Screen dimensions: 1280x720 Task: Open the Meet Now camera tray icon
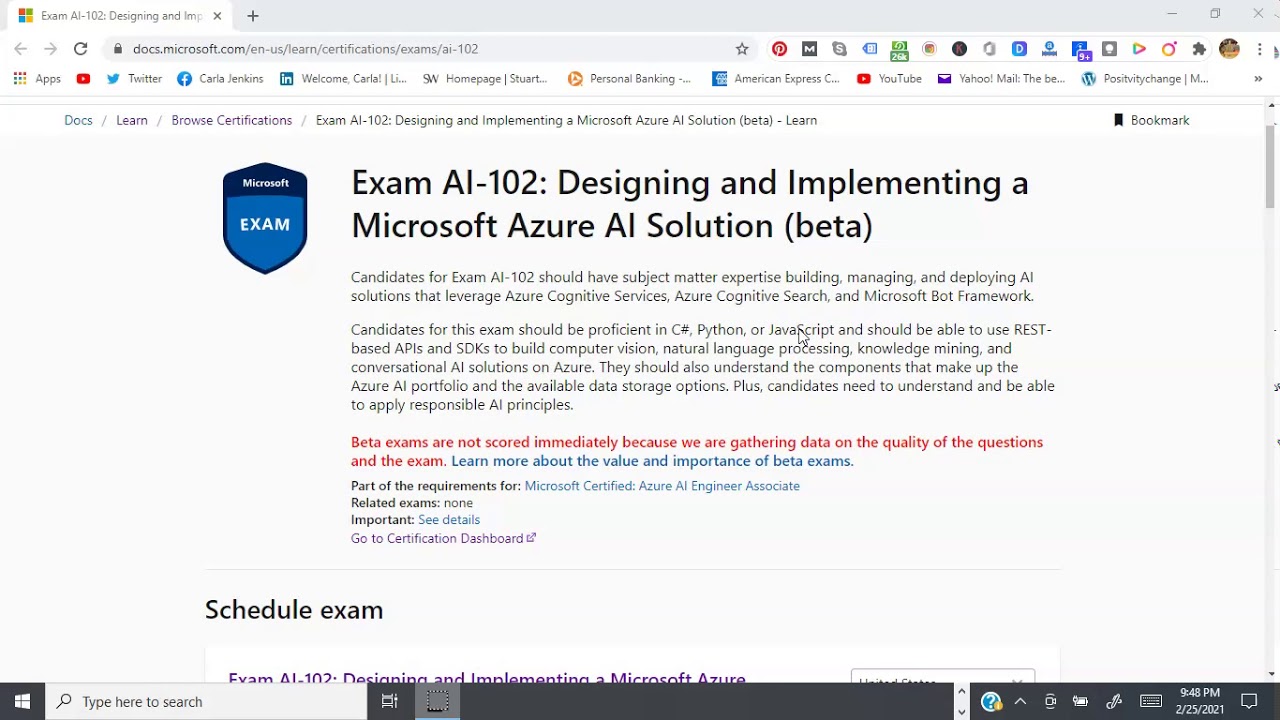1050,701
